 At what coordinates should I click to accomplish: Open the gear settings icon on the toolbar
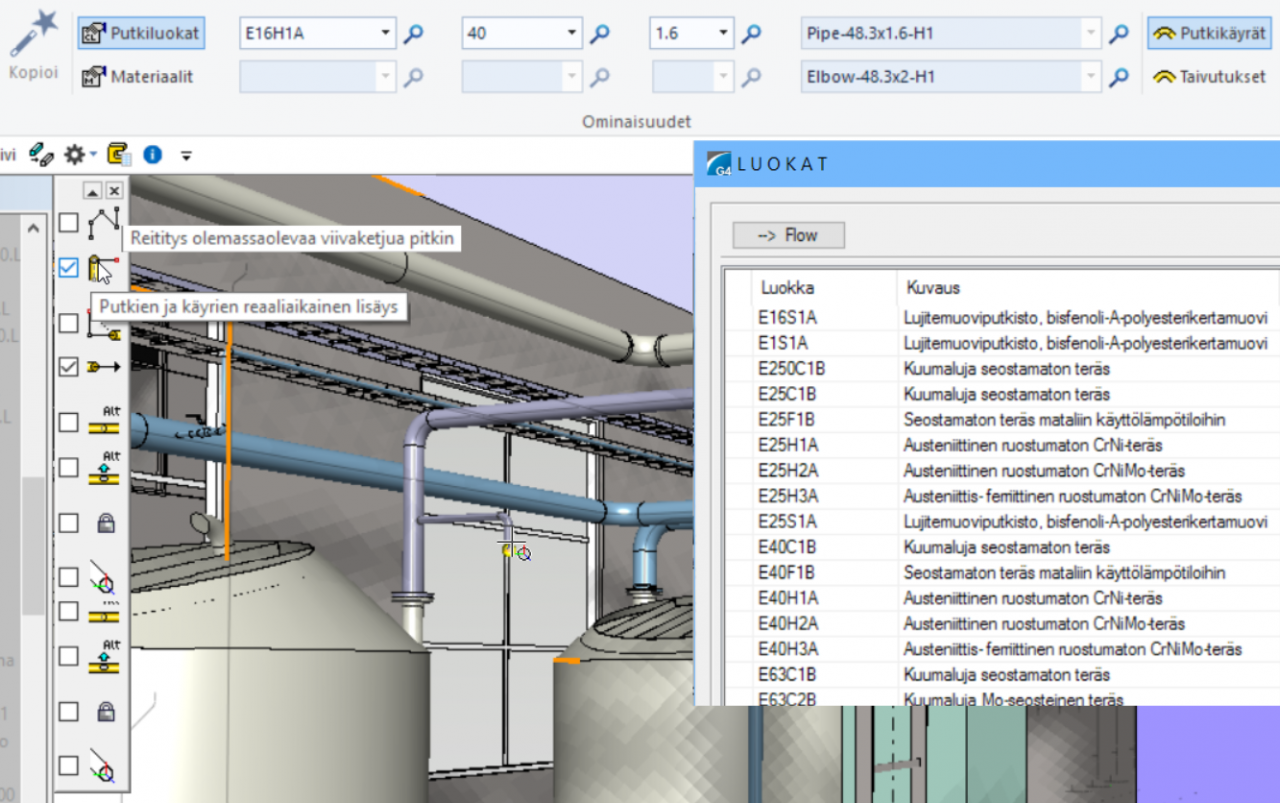click(x=75, y=155)
